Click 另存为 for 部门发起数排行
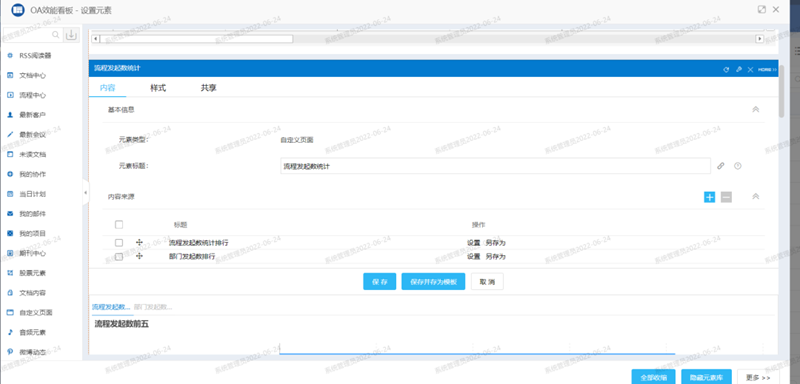 pos(495,257)
